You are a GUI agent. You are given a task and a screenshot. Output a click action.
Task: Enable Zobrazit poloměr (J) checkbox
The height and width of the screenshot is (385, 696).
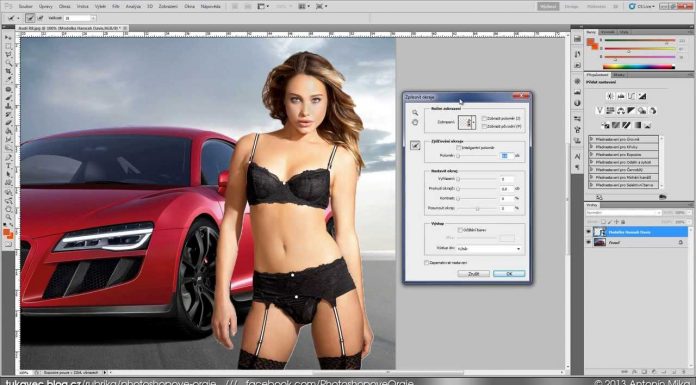point(484,119)
